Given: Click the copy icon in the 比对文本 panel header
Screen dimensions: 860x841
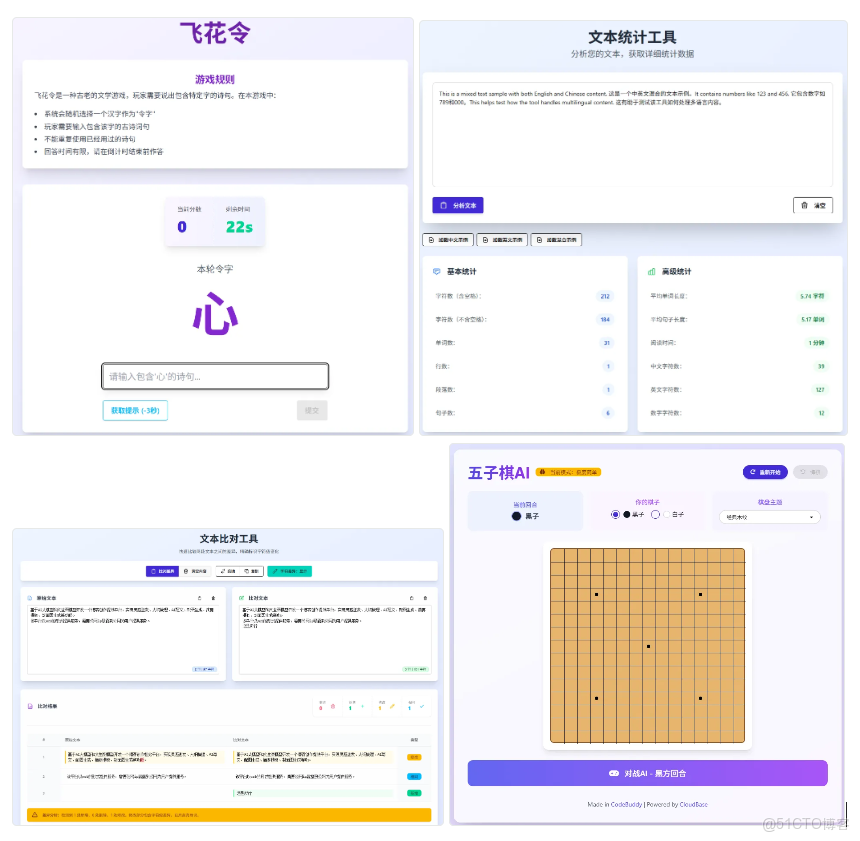Looking at the screenshot, I should tap(410, 598).
